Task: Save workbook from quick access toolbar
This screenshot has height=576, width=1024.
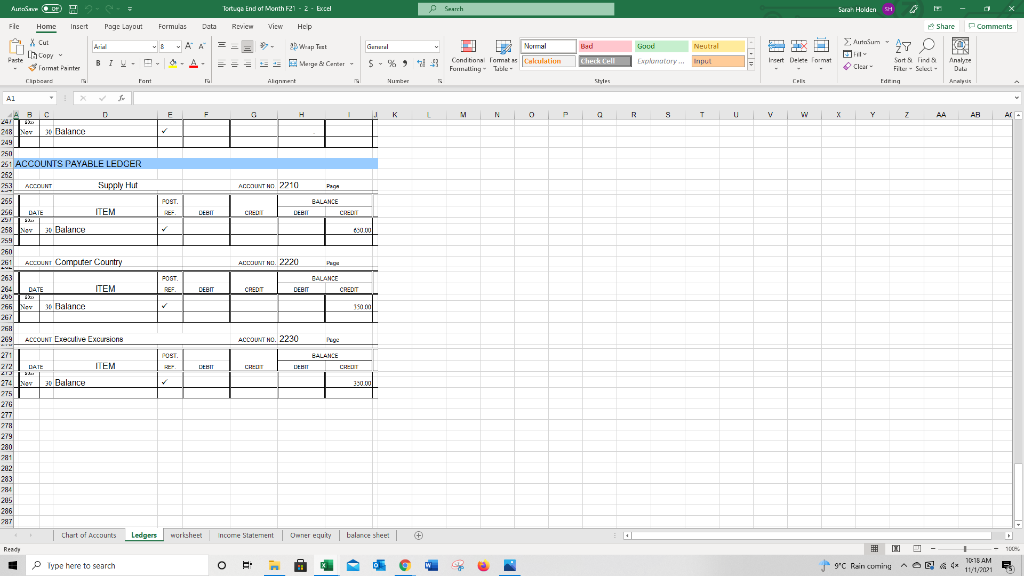Action: pos(73,9)
